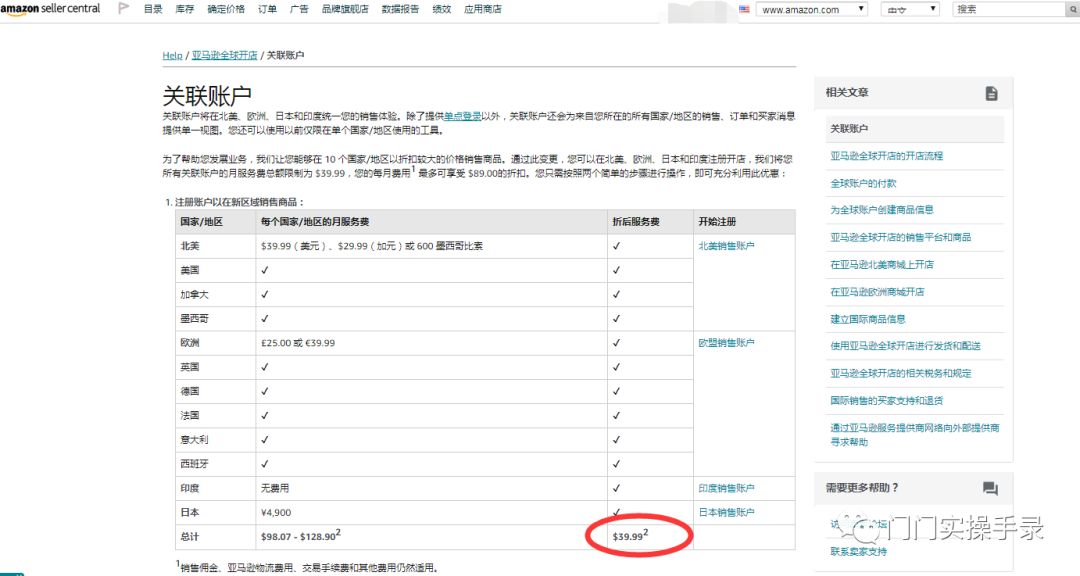Open the 欧盟销售账户 registration link
This screenshot has width=1080, height=576.
pos(726,342)
